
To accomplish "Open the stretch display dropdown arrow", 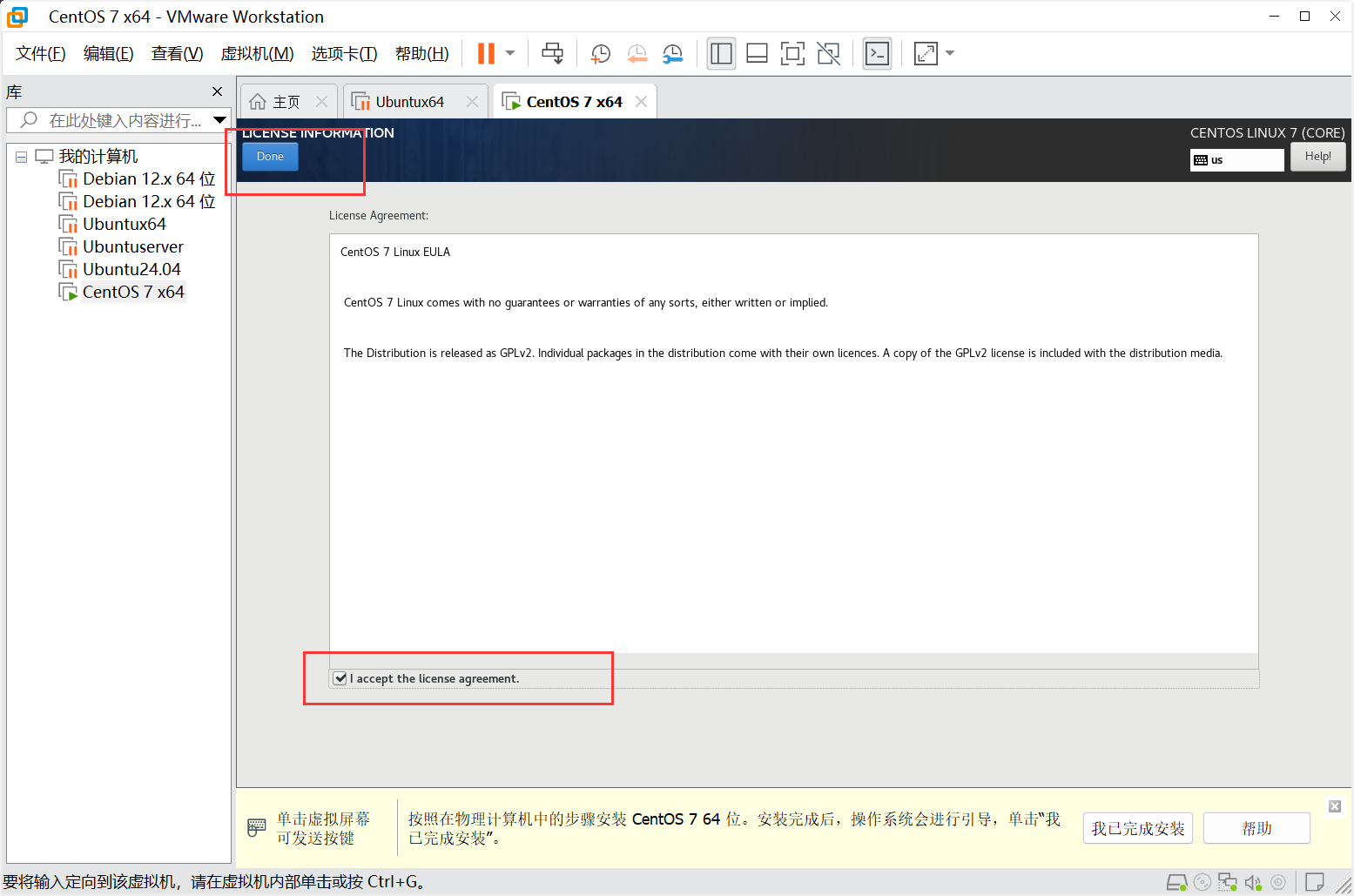I will coord(950,54).
